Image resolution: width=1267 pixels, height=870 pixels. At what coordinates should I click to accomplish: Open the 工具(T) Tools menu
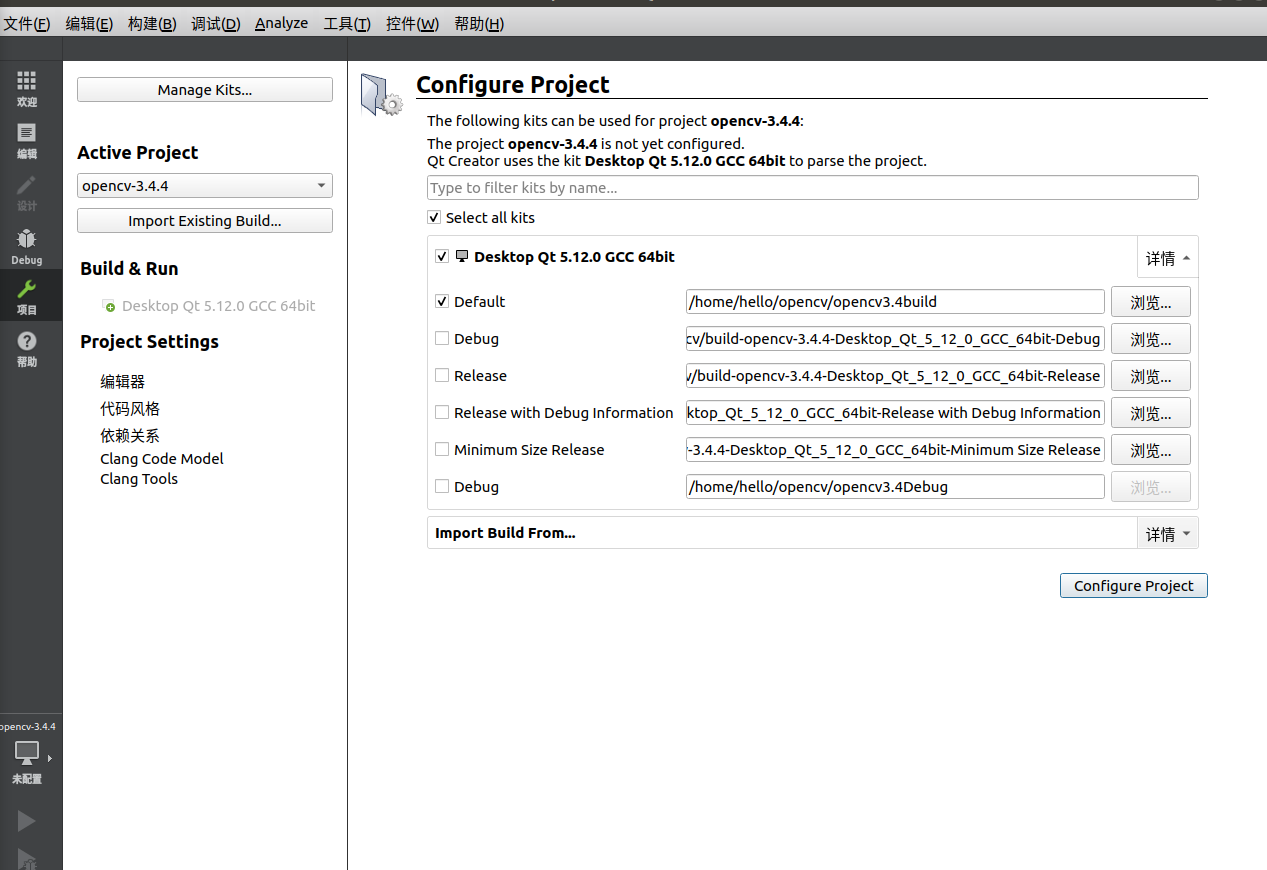[x=347, y=23]
